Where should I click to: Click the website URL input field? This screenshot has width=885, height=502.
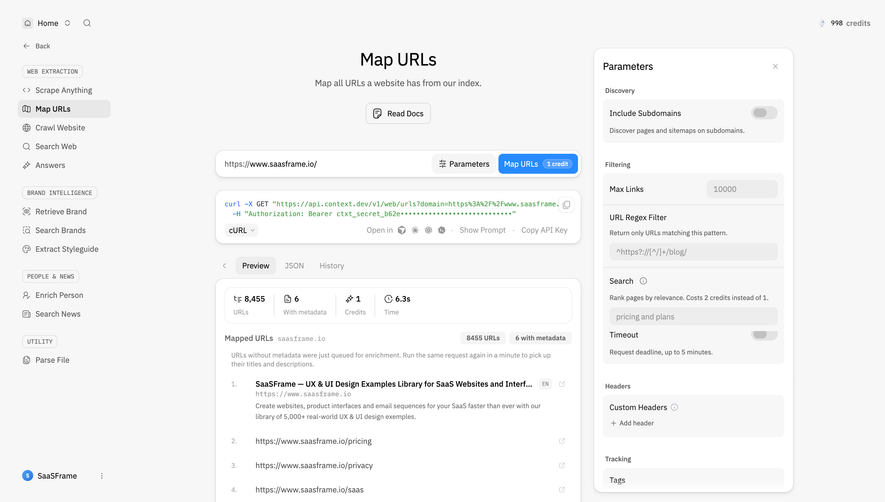325,164
